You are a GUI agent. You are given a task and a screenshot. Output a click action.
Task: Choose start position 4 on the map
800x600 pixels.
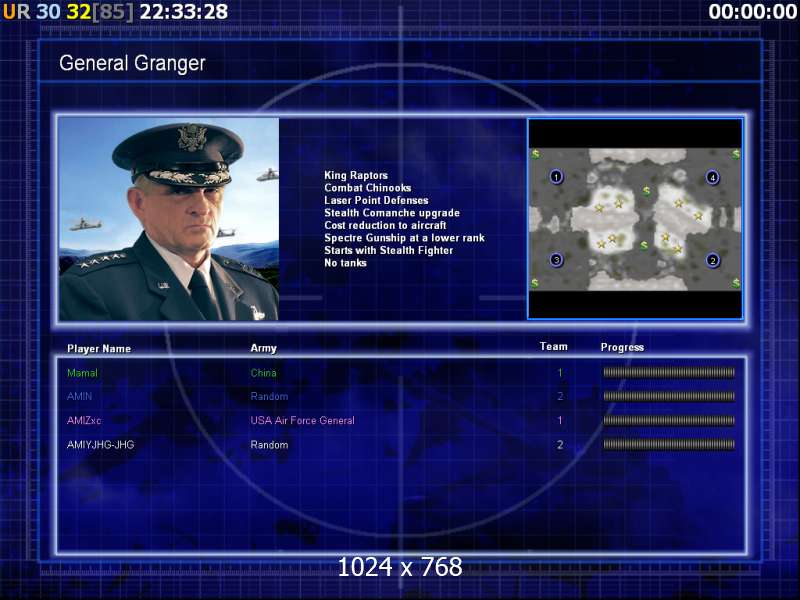click(x=713, y=178)
